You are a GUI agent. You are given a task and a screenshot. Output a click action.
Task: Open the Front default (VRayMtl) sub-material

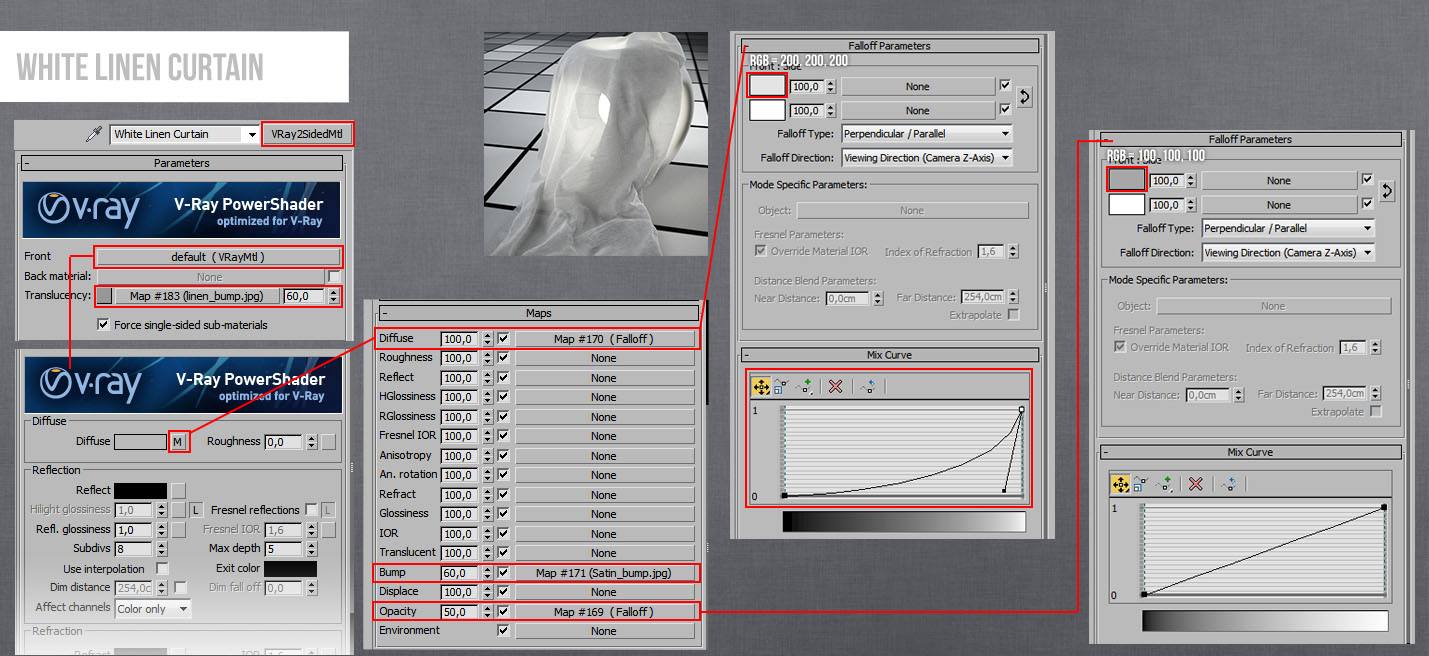coord(218,256)
